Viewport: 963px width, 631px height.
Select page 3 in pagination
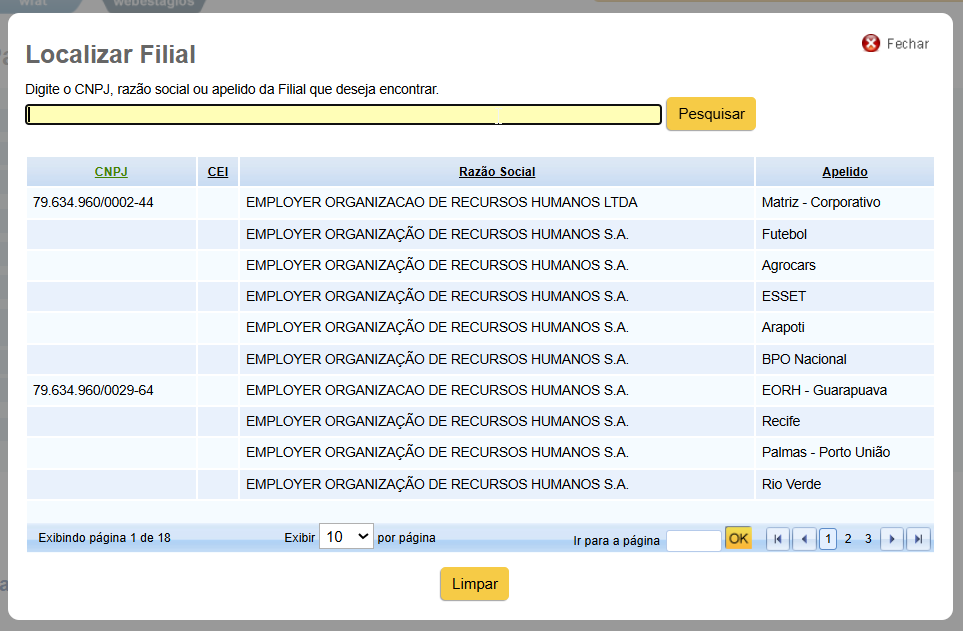pos(868,539)
